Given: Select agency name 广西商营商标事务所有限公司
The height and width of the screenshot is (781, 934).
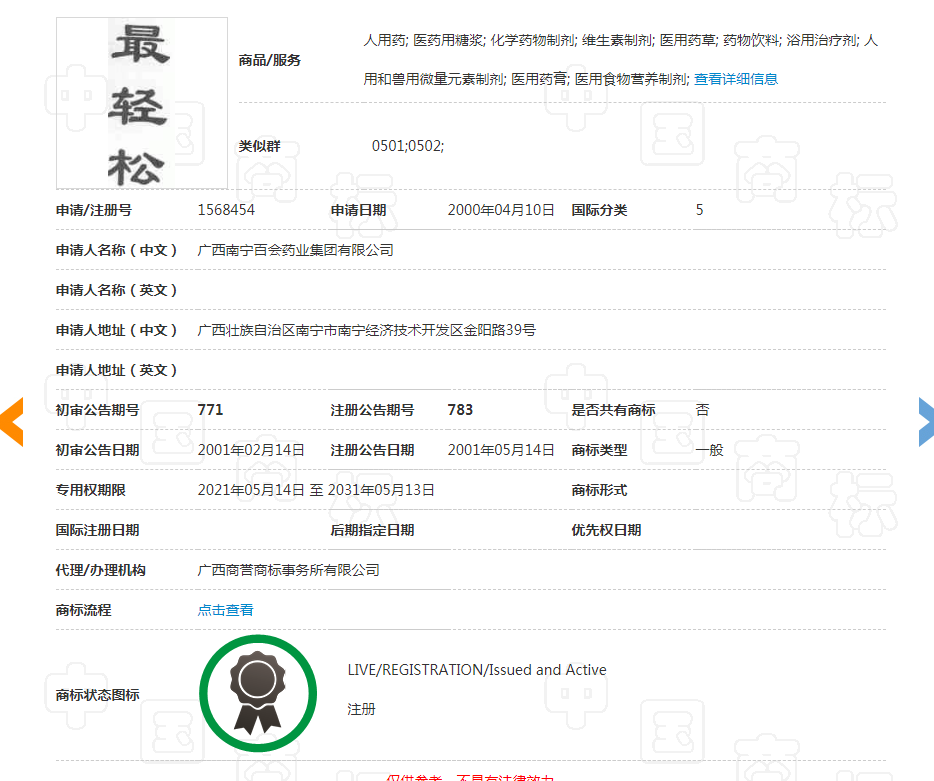Looking at the screenshot, I should click(288, 570).
